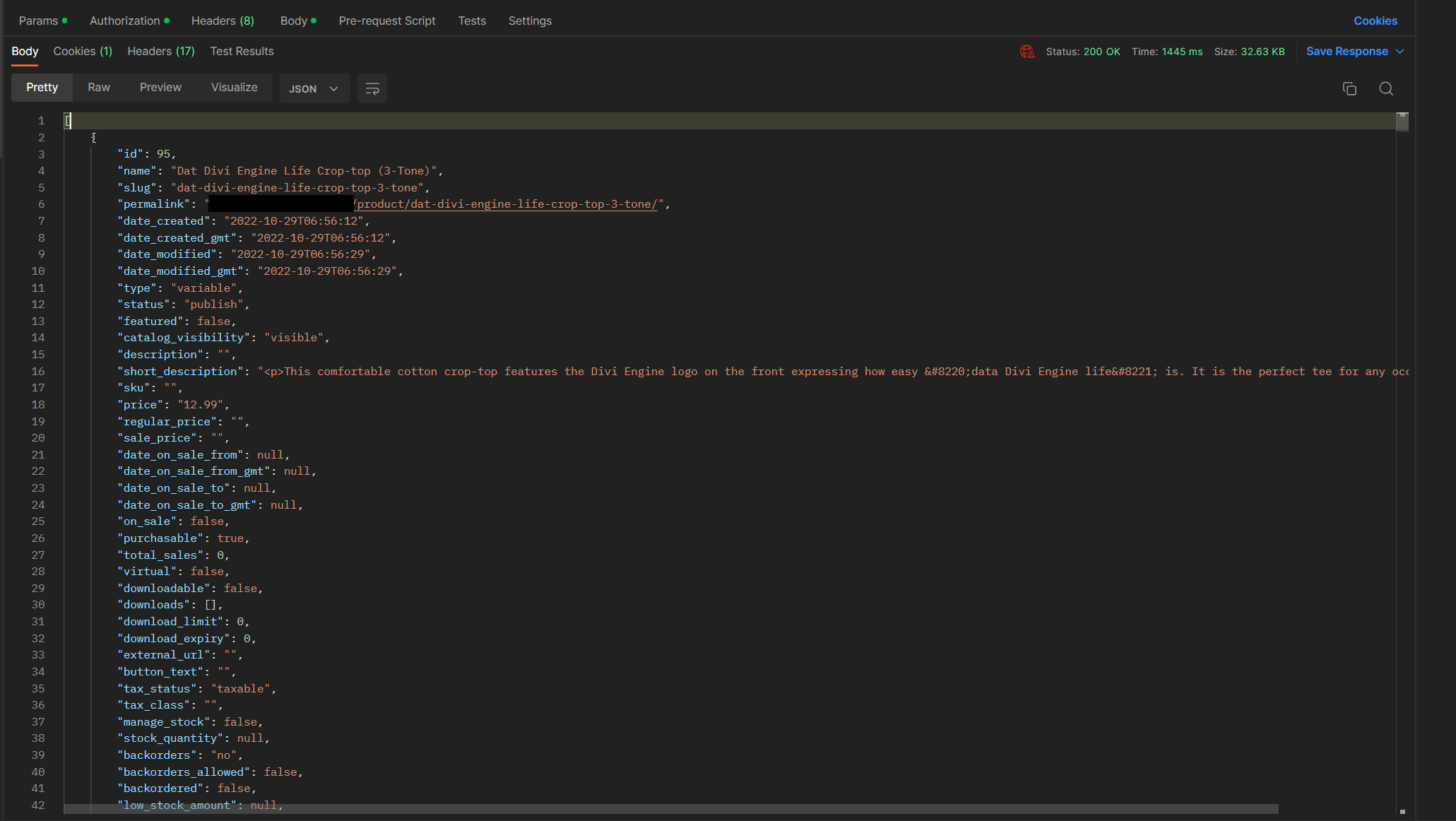Viewport: 1456px width, 821px height.
Task: Click the "catalog_visibility" line
Action: (223, 338)
